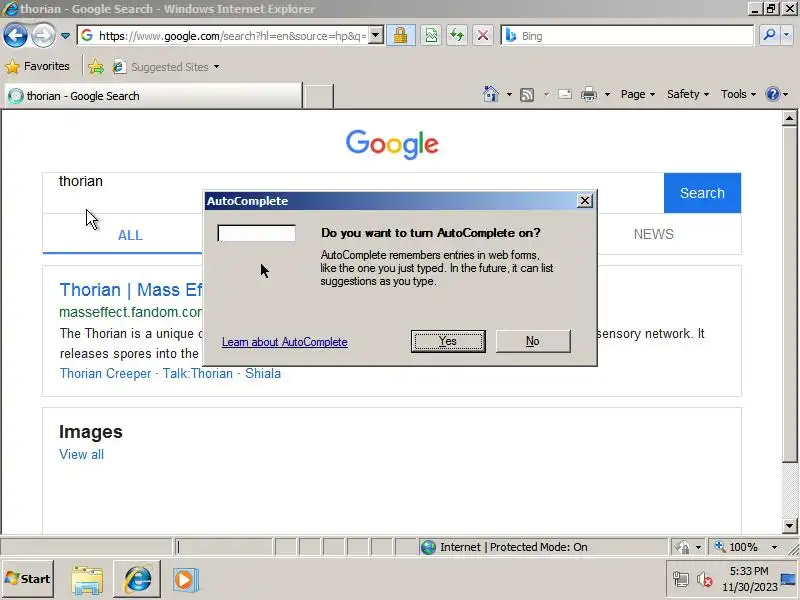
Task: Open the Windows Start menu
Action: pyautogui.click(x=28, y=579)
